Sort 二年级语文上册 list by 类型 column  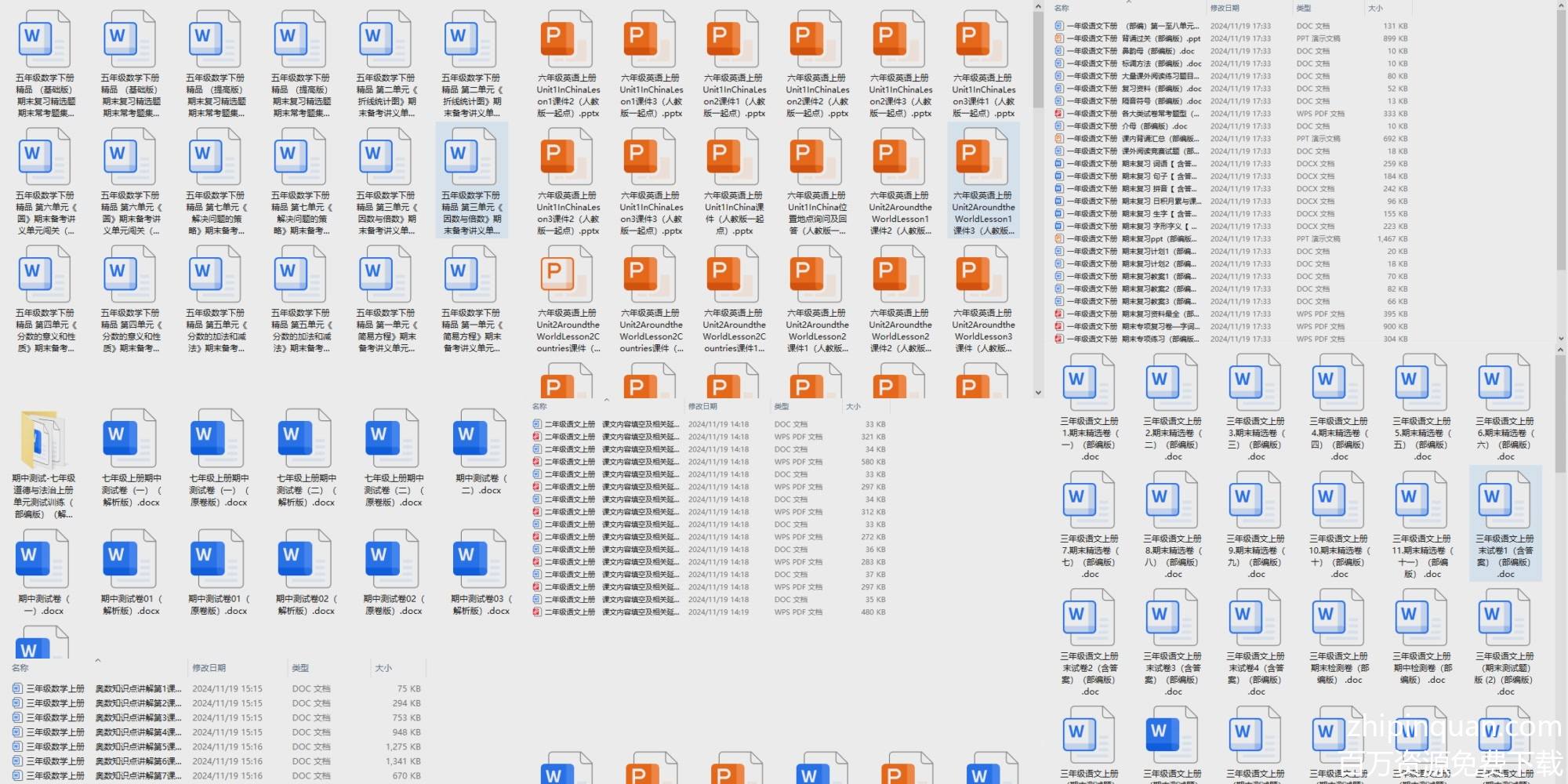click(782, 406)
